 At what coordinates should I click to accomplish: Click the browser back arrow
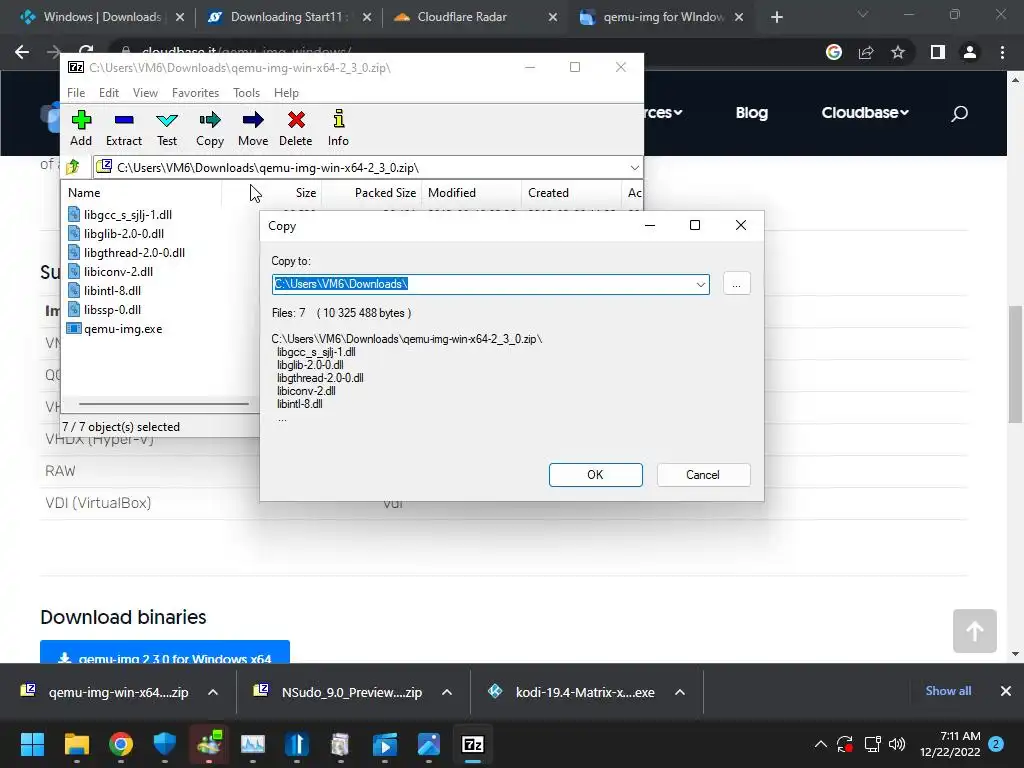(x=22, y=52)
